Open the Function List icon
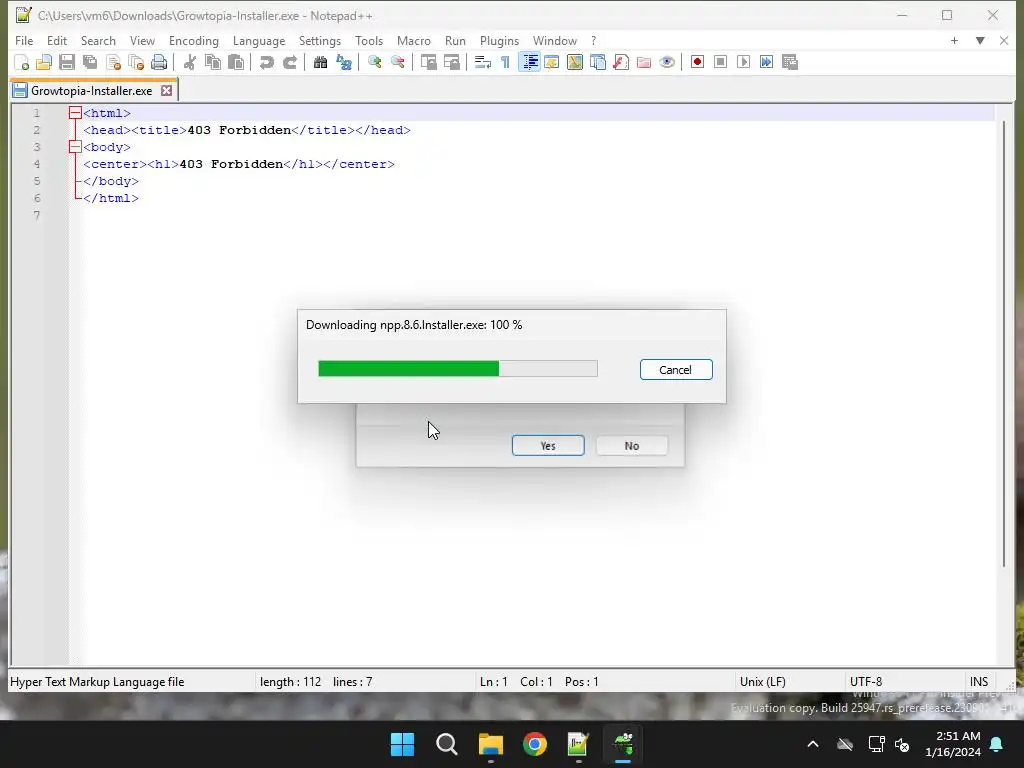 click(621, 62)
